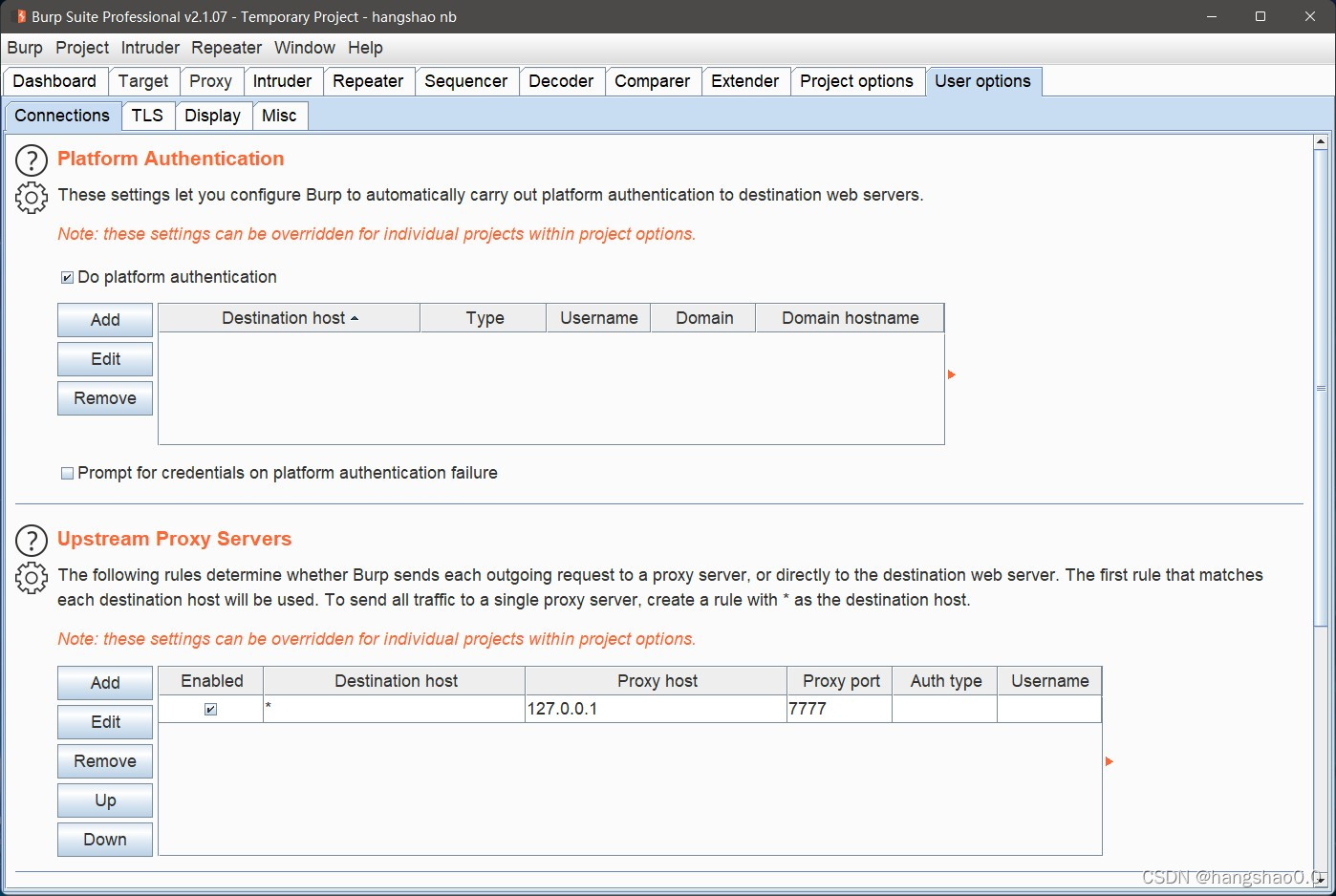Open the Window menu
Screen dimensions: 1336x896
pyautogui.click(x=305, y=48)
